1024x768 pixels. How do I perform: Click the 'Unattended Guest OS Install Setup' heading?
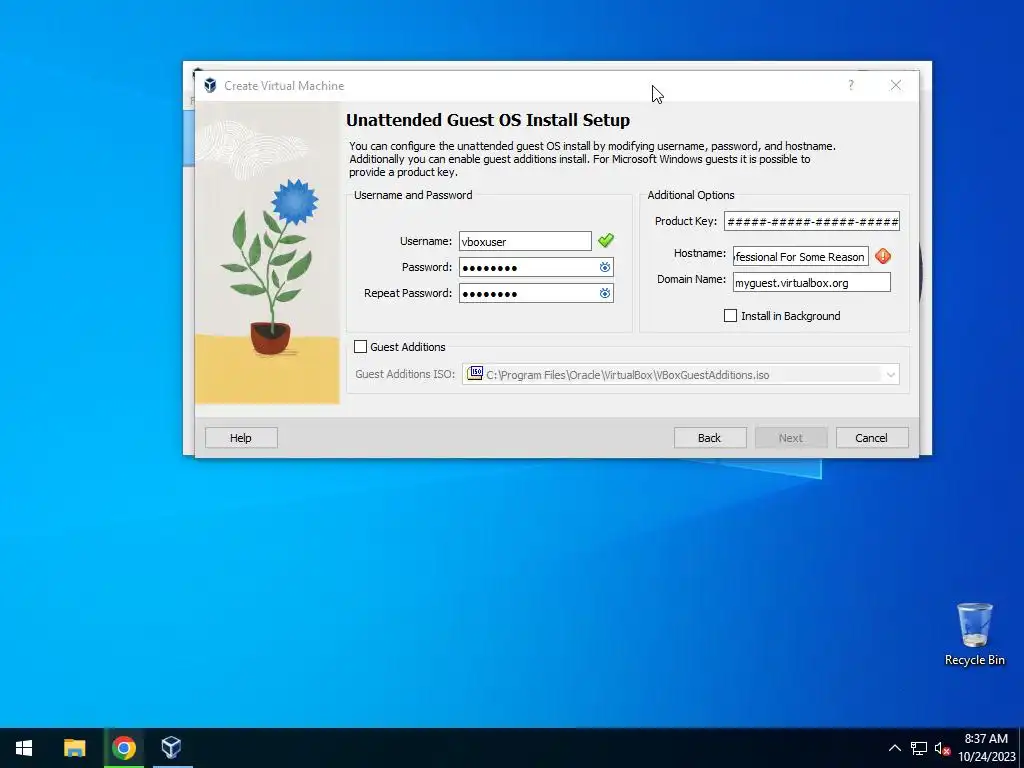[488, 120]
